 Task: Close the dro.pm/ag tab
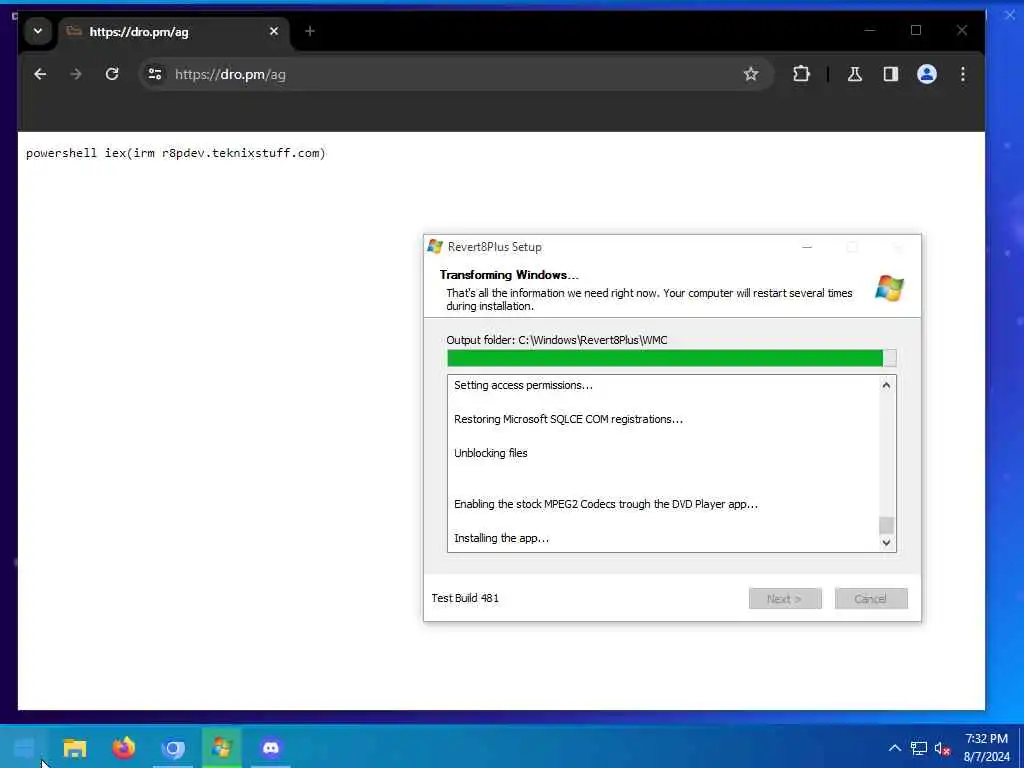coord(274,31)
